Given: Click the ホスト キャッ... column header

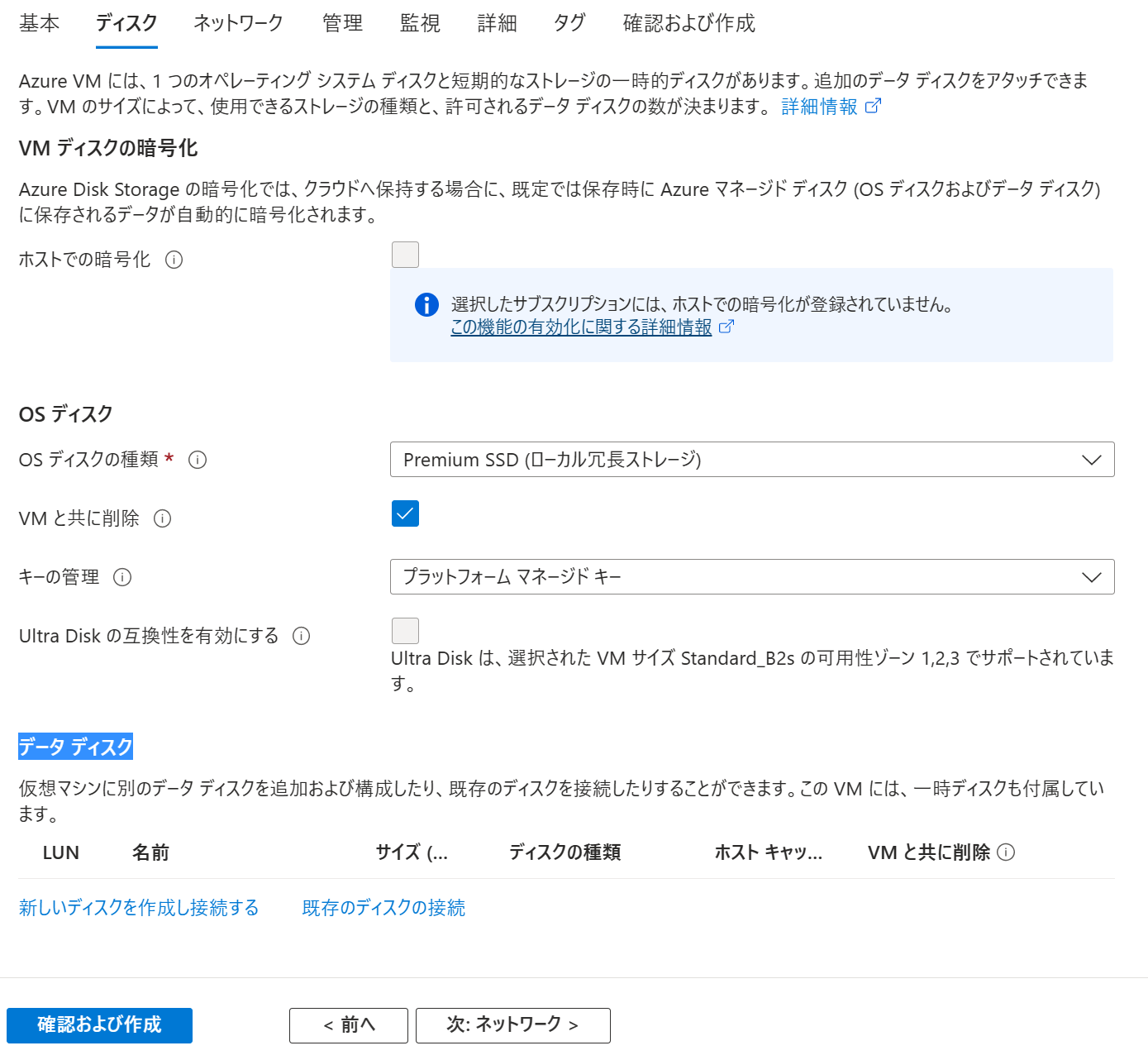Looking at the screenshot, I should [769, 852].
